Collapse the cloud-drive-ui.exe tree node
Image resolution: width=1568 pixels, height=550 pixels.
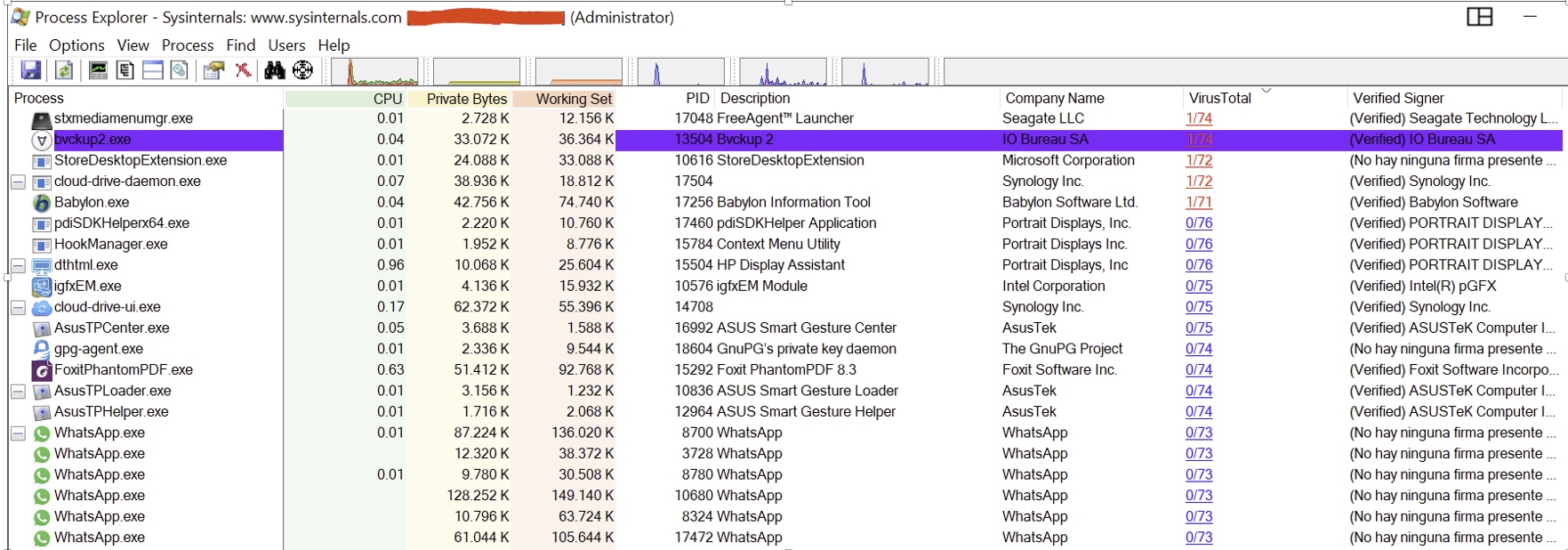coord(18,307)
